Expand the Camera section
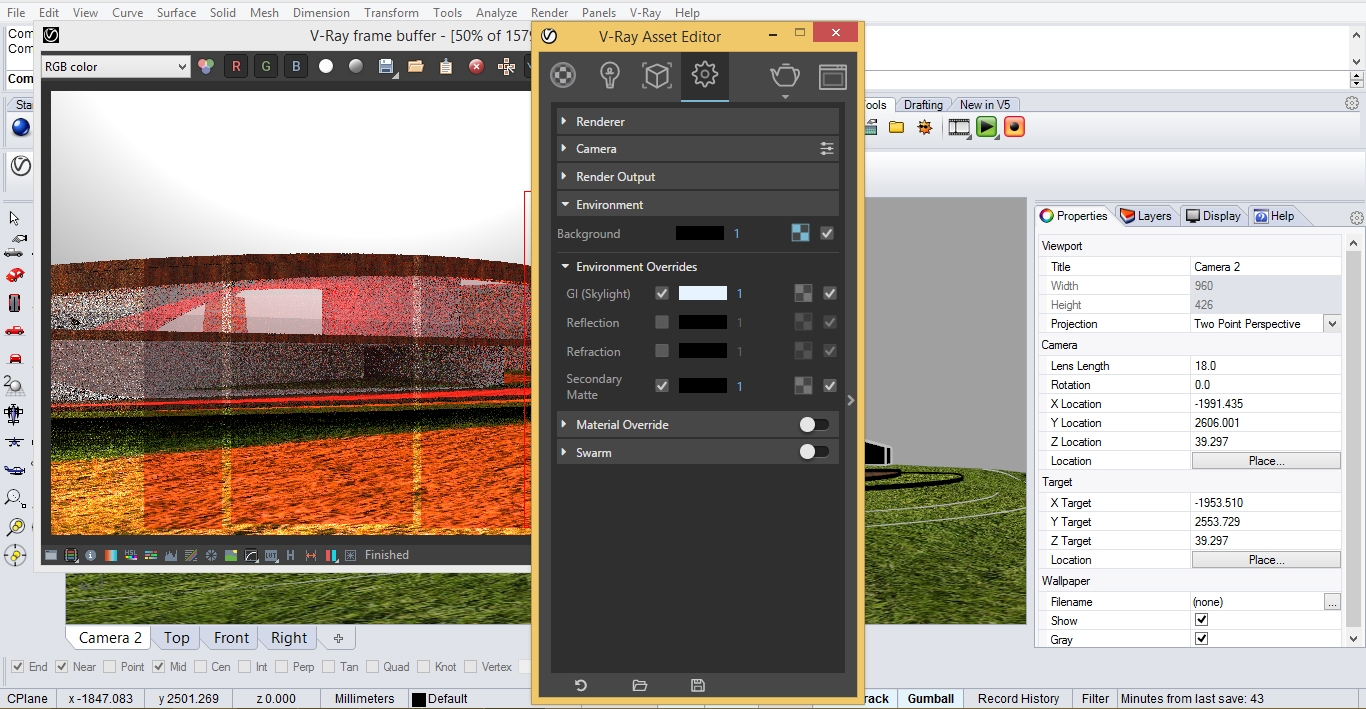 (698, 149)
